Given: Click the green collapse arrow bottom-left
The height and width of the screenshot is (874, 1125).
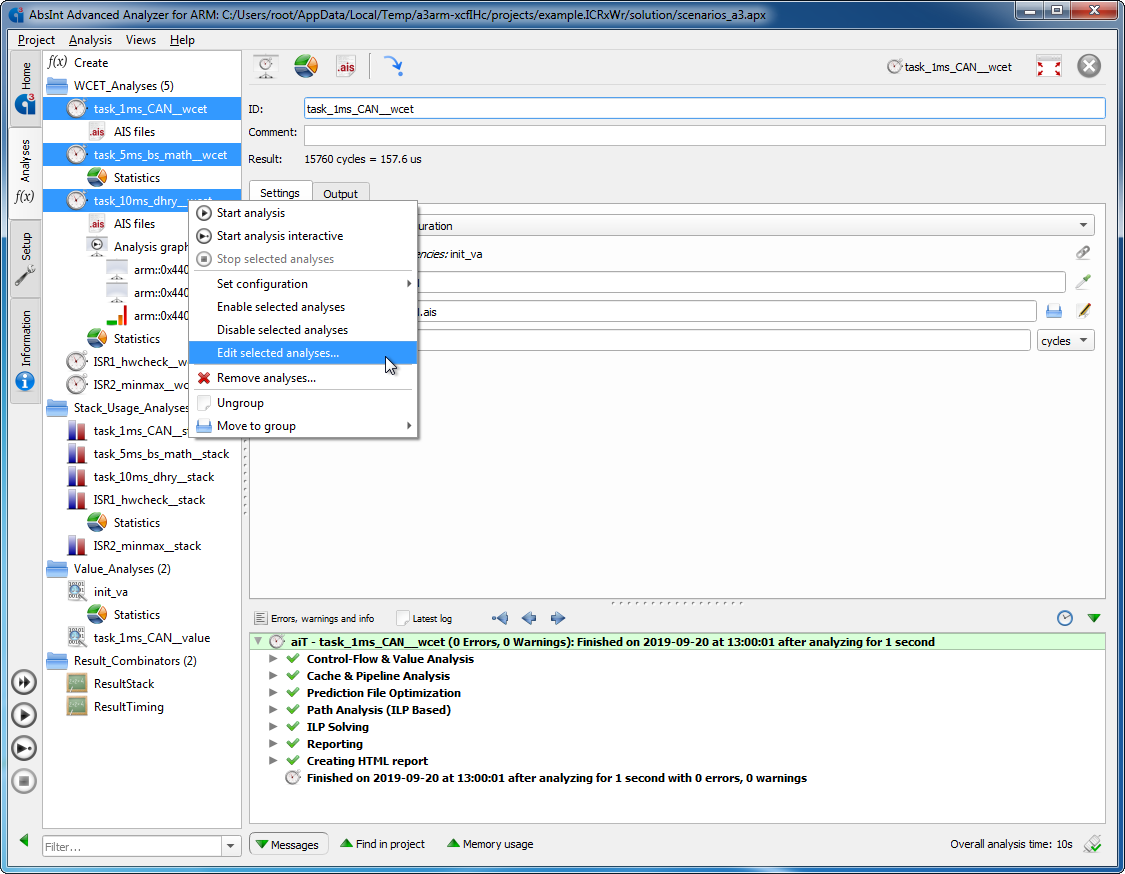Looking at the screenshot, I should (x=24, y=840).
